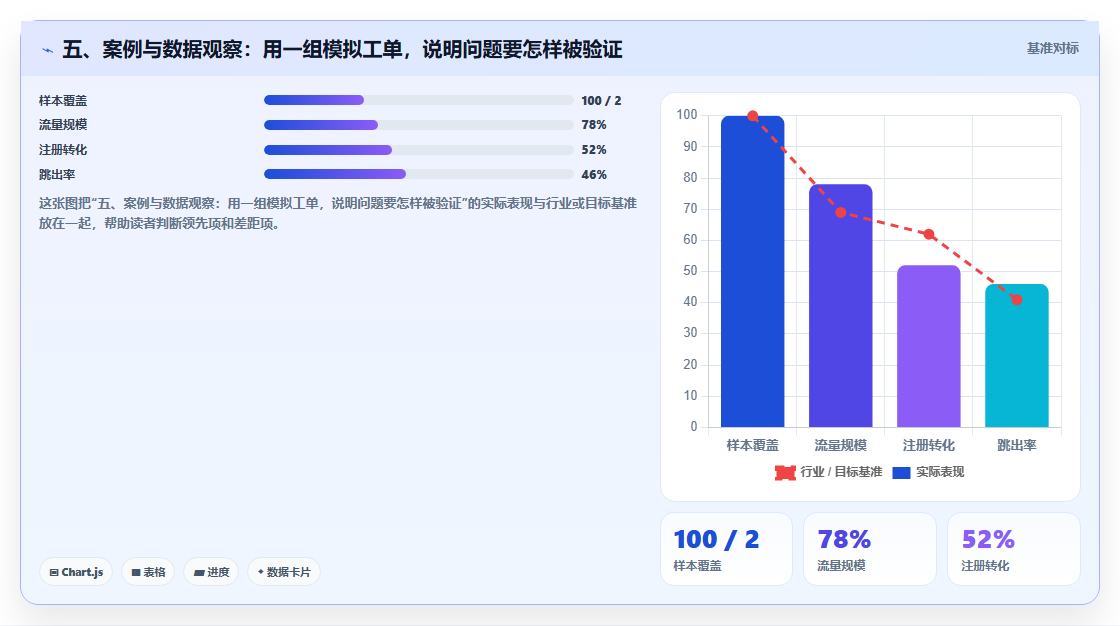The width and height of the screenshot is (1120, 626).
Task: Toggle the 实际表现 legend swatch
Action: coord(901,472)
